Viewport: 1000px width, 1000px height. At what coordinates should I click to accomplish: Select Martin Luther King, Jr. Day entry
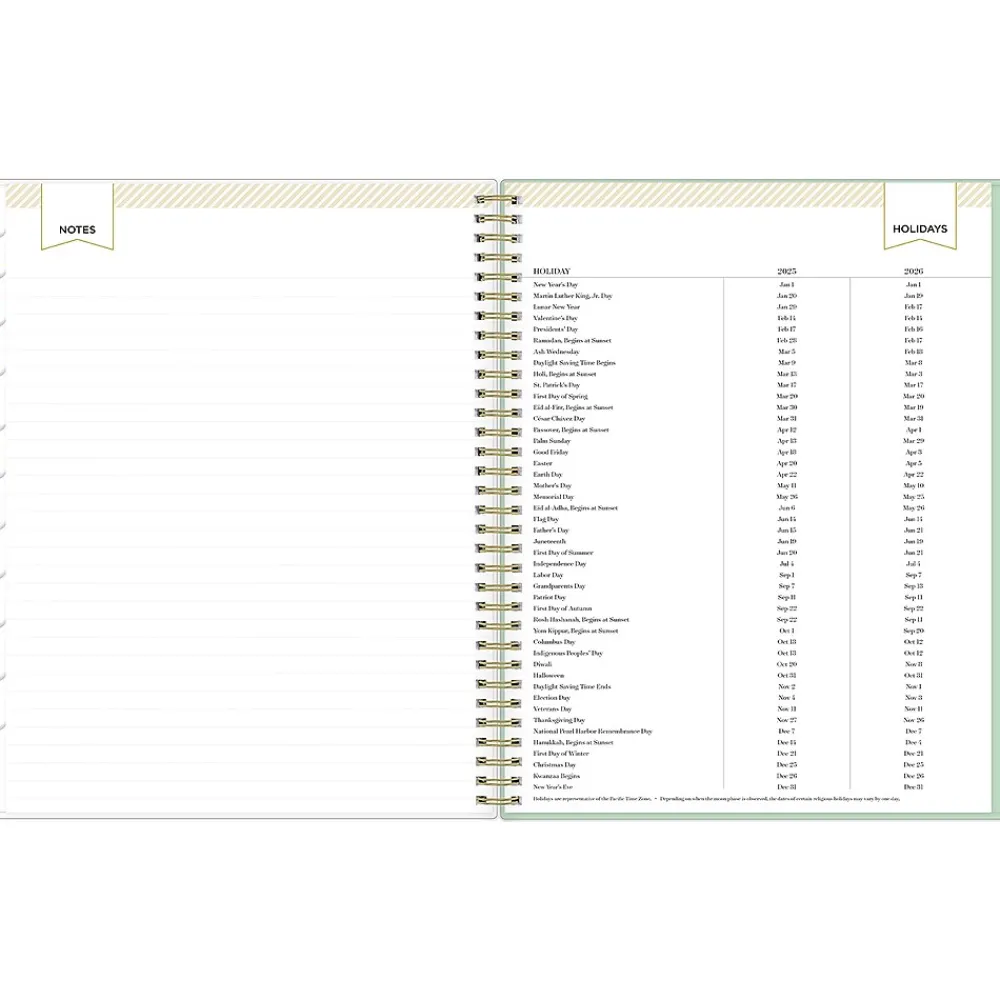click(572, 296)
